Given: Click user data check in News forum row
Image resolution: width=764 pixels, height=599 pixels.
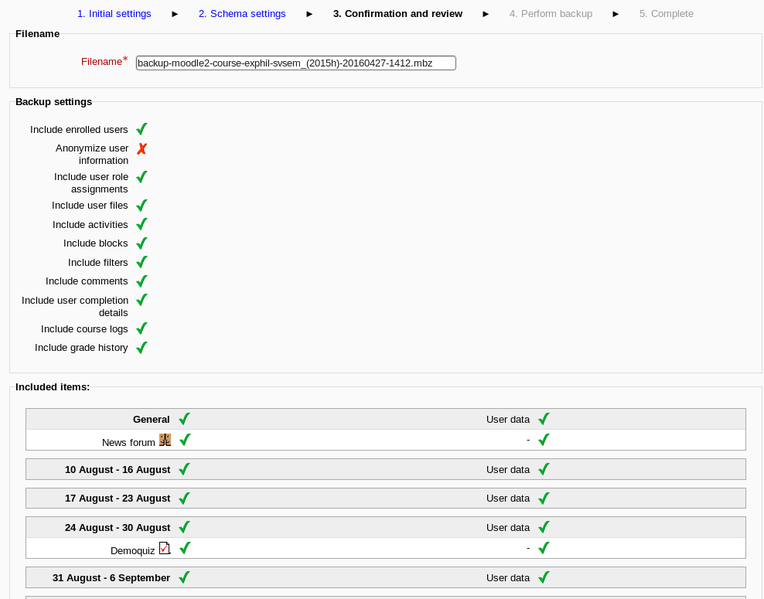Looking at the screenshot, I should [544, 440].
